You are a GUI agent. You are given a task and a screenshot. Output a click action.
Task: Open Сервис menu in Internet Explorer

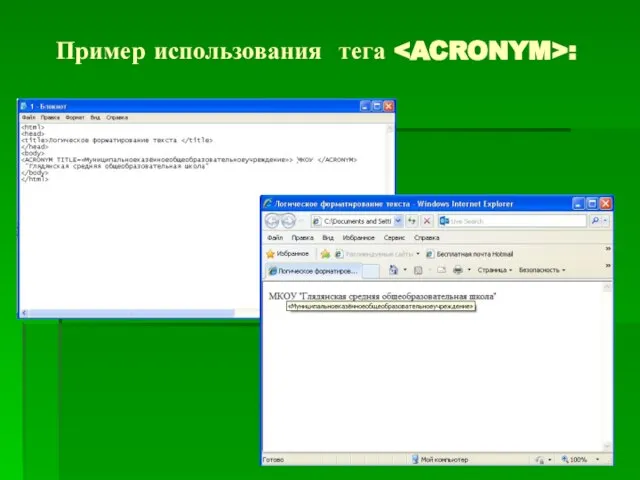click(x=394, y=238)
